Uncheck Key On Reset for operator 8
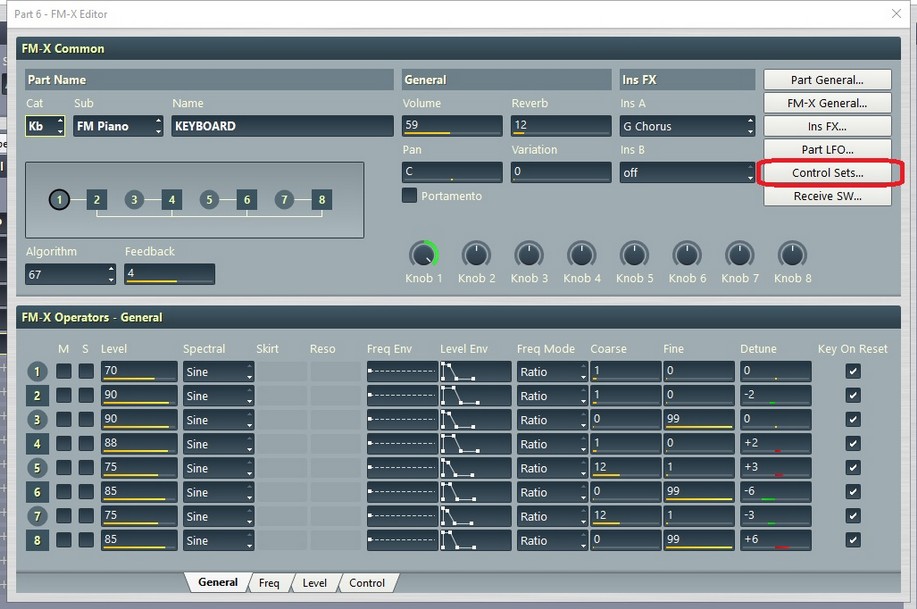The image size is (917, 609). [853, 540]
